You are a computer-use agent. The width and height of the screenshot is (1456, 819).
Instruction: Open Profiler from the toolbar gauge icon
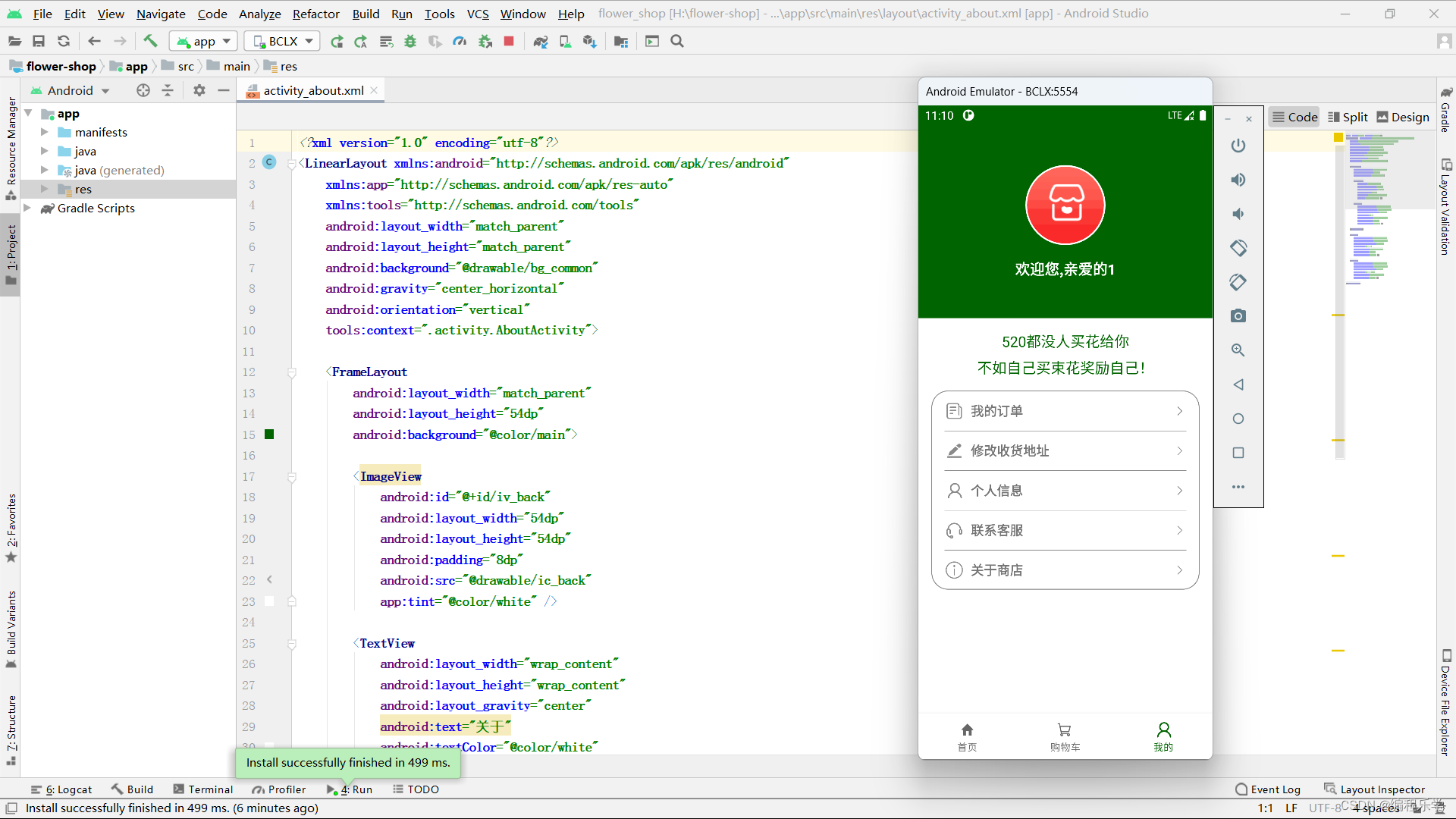tap(460, 41)
